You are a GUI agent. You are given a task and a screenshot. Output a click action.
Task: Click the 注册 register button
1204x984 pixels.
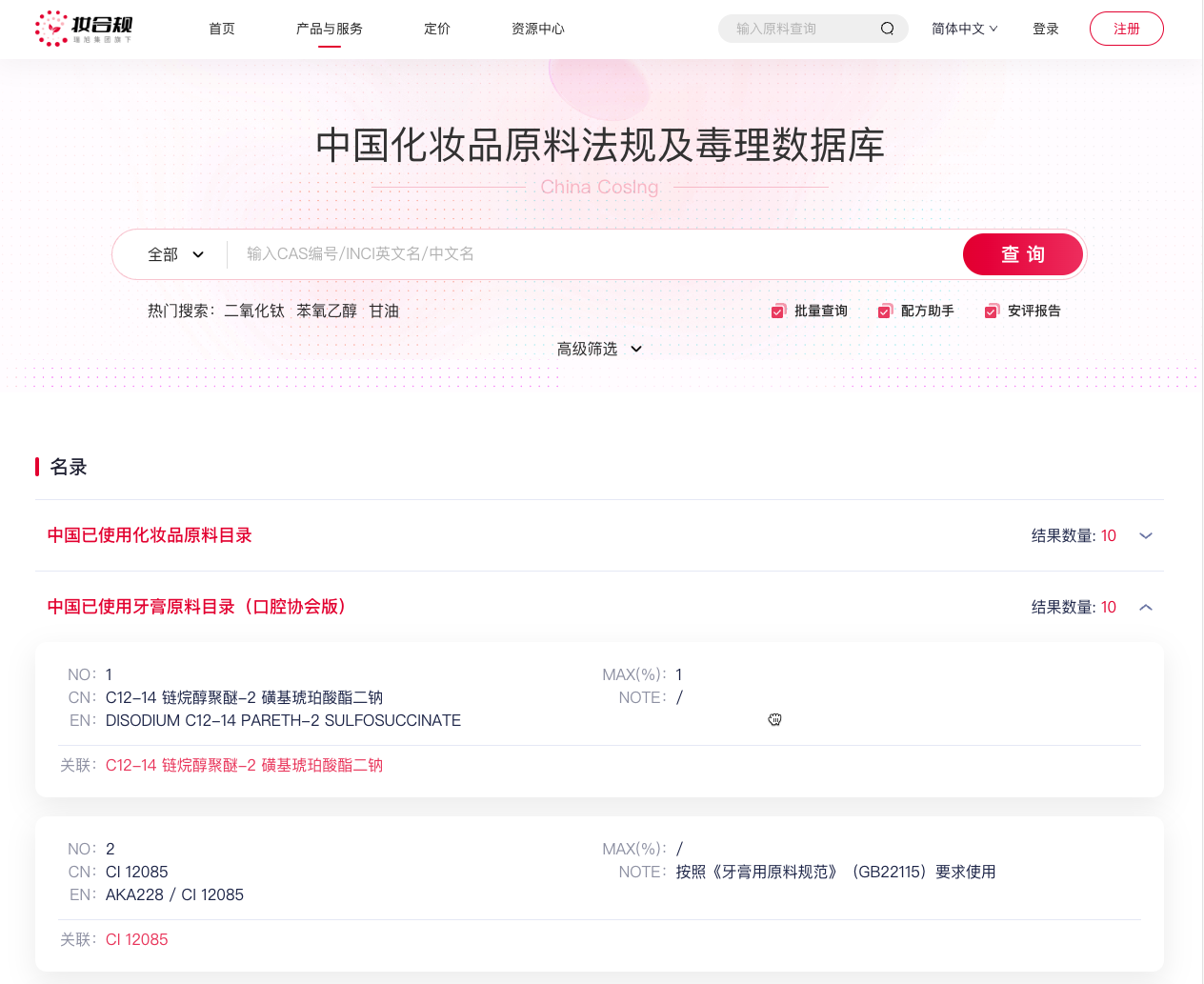click(x=1126, y=29)
